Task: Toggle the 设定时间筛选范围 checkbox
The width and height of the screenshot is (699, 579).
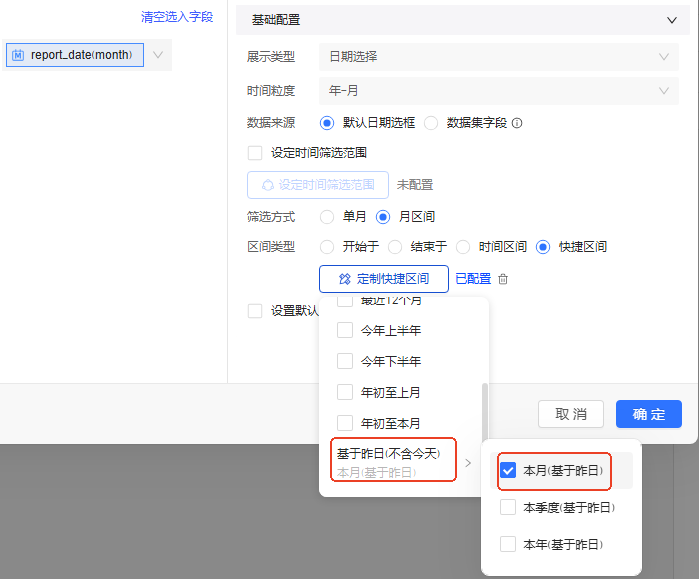Action: tap(255, 153)
